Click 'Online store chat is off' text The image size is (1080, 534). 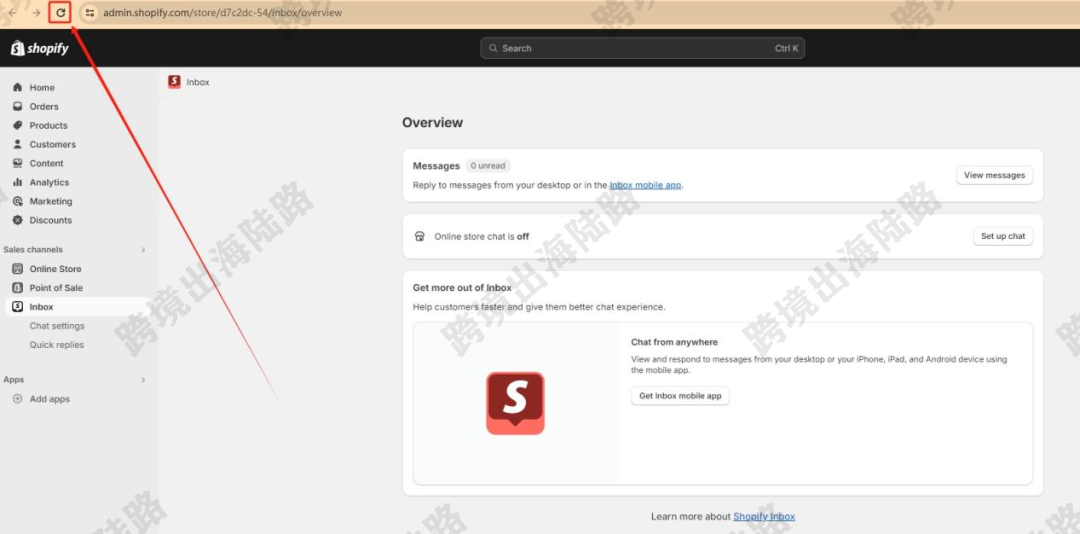pos(481,236)
